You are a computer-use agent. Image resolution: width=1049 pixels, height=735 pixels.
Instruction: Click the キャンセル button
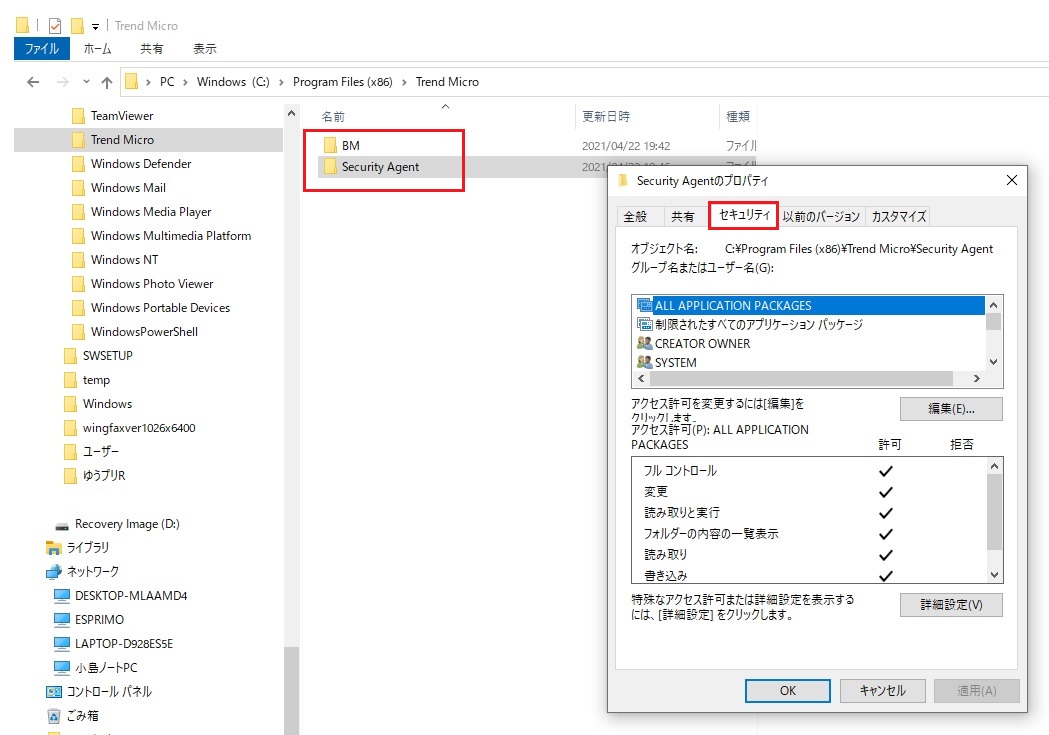click(x=882, y=690)
